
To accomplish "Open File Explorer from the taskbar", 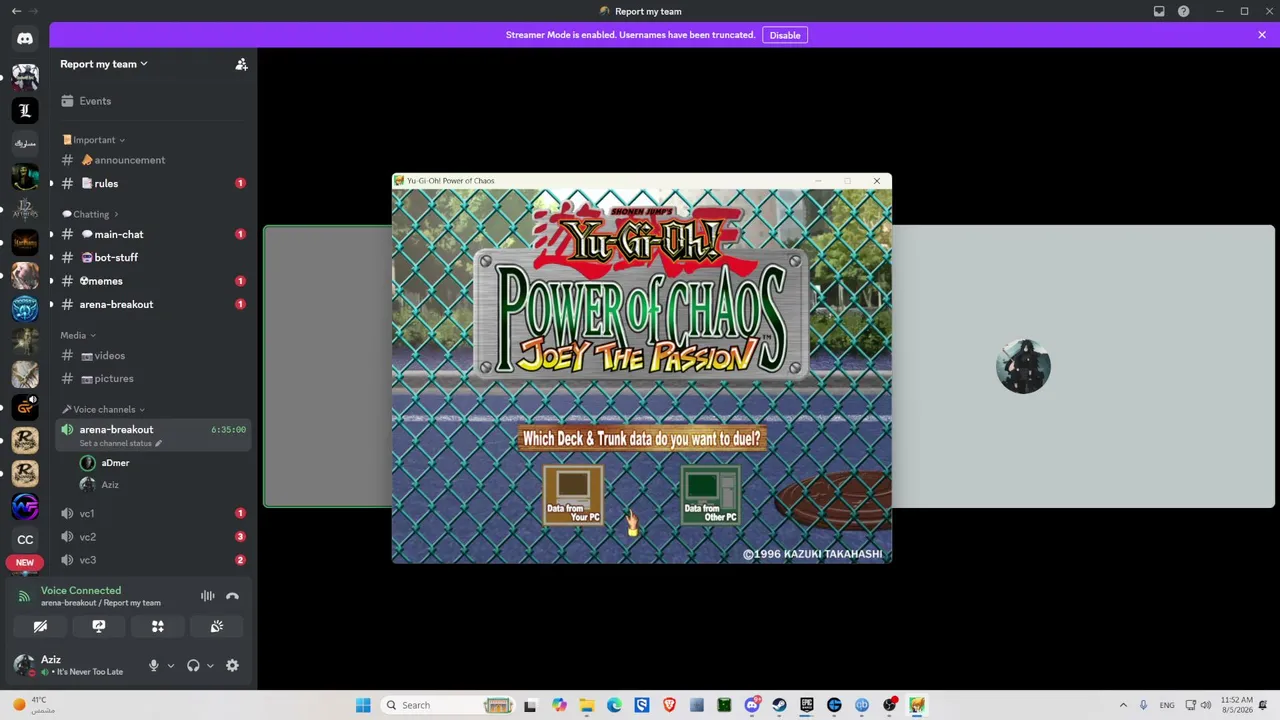I will tap(587, 705).
